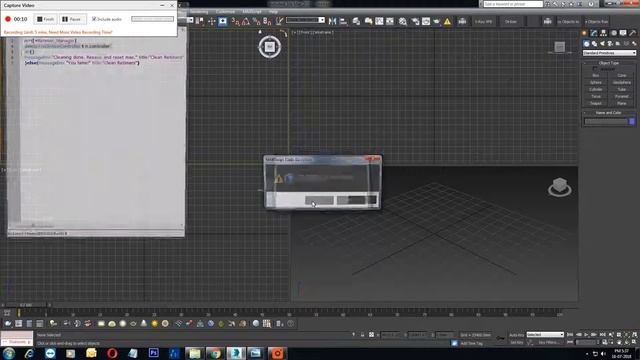This screenshot has width=640, height=360.
Task: Open the Create command panel tab
Action: [584, 33]
